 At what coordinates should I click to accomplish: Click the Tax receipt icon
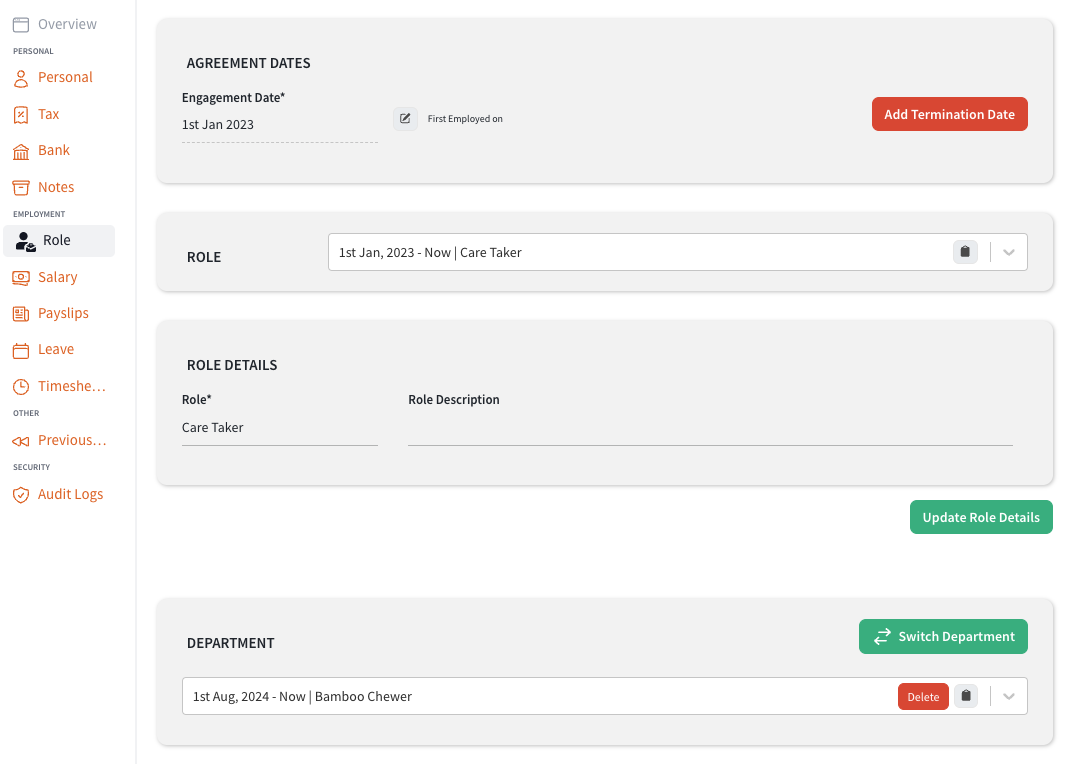21,115
